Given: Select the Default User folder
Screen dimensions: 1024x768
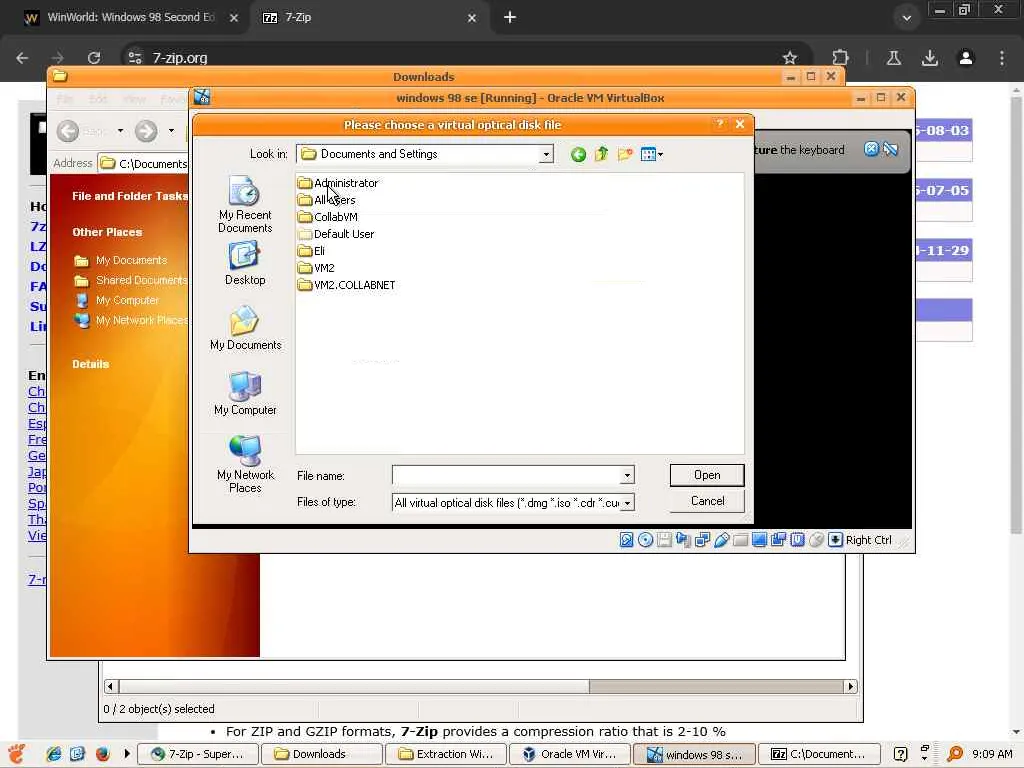Looking at the screenshot, I should pos(336,234).
